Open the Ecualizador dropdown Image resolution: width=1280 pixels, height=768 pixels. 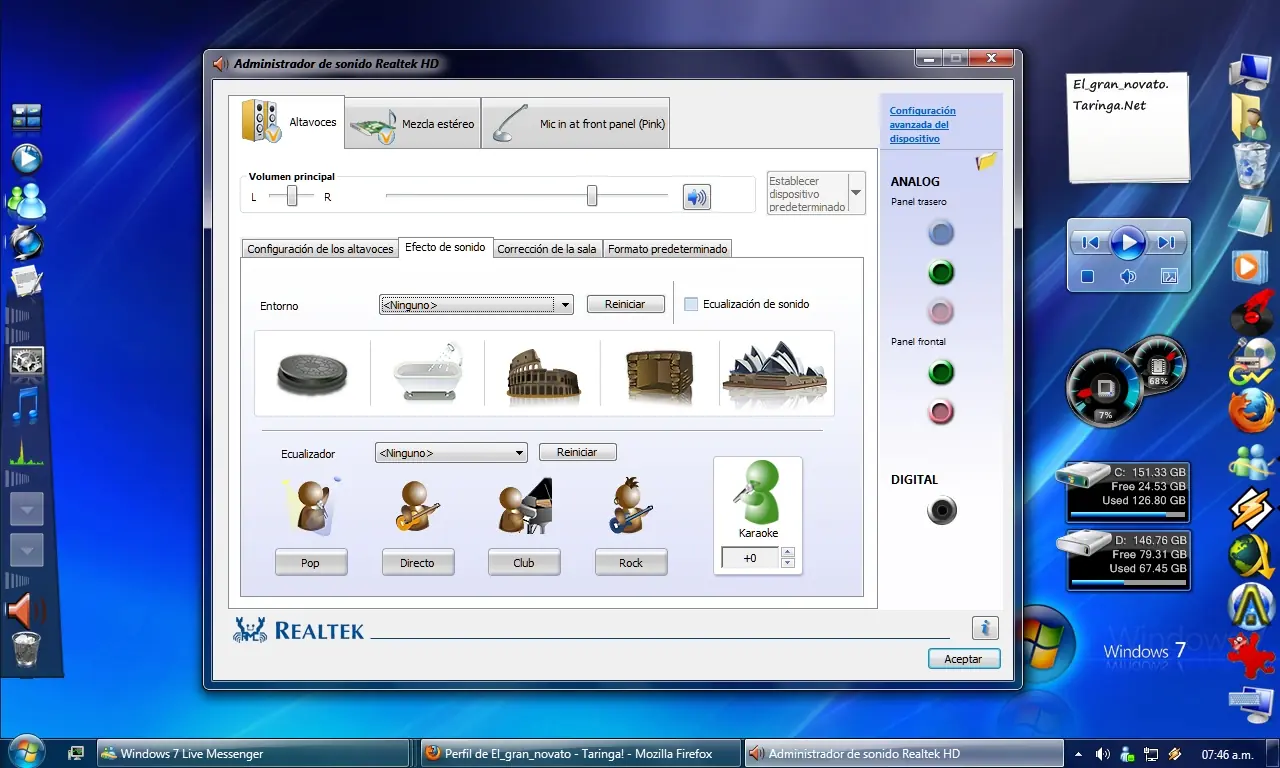point(451,453)
